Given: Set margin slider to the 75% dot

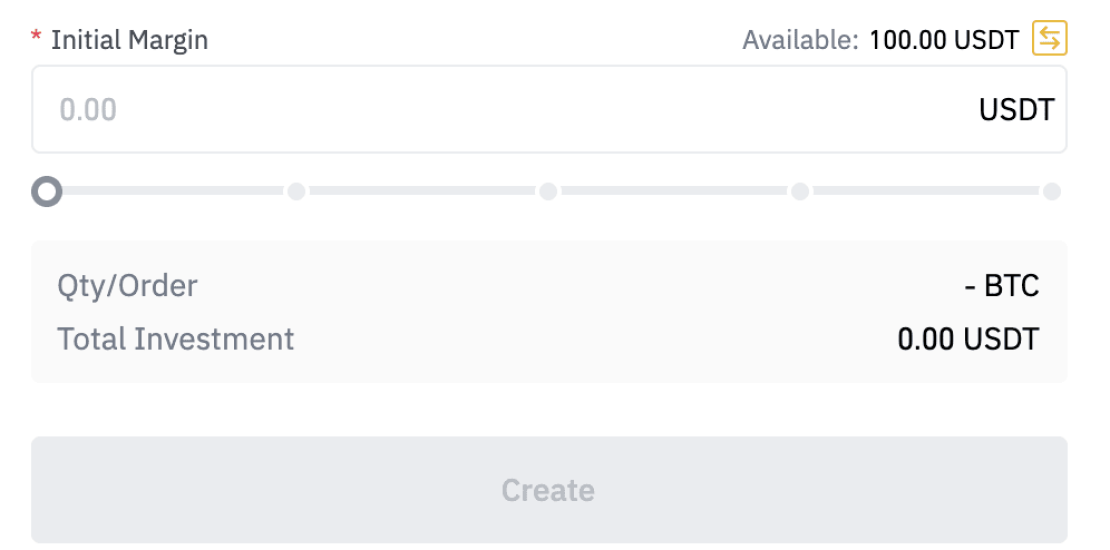Looking at the screenshot, I should click(800, 191).
